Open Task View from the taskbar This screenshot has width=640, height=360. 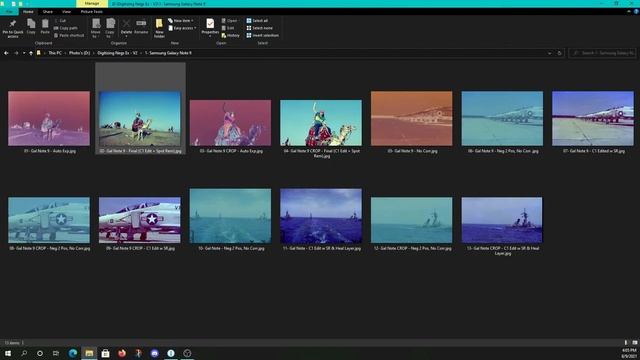[x=56, y=353]
